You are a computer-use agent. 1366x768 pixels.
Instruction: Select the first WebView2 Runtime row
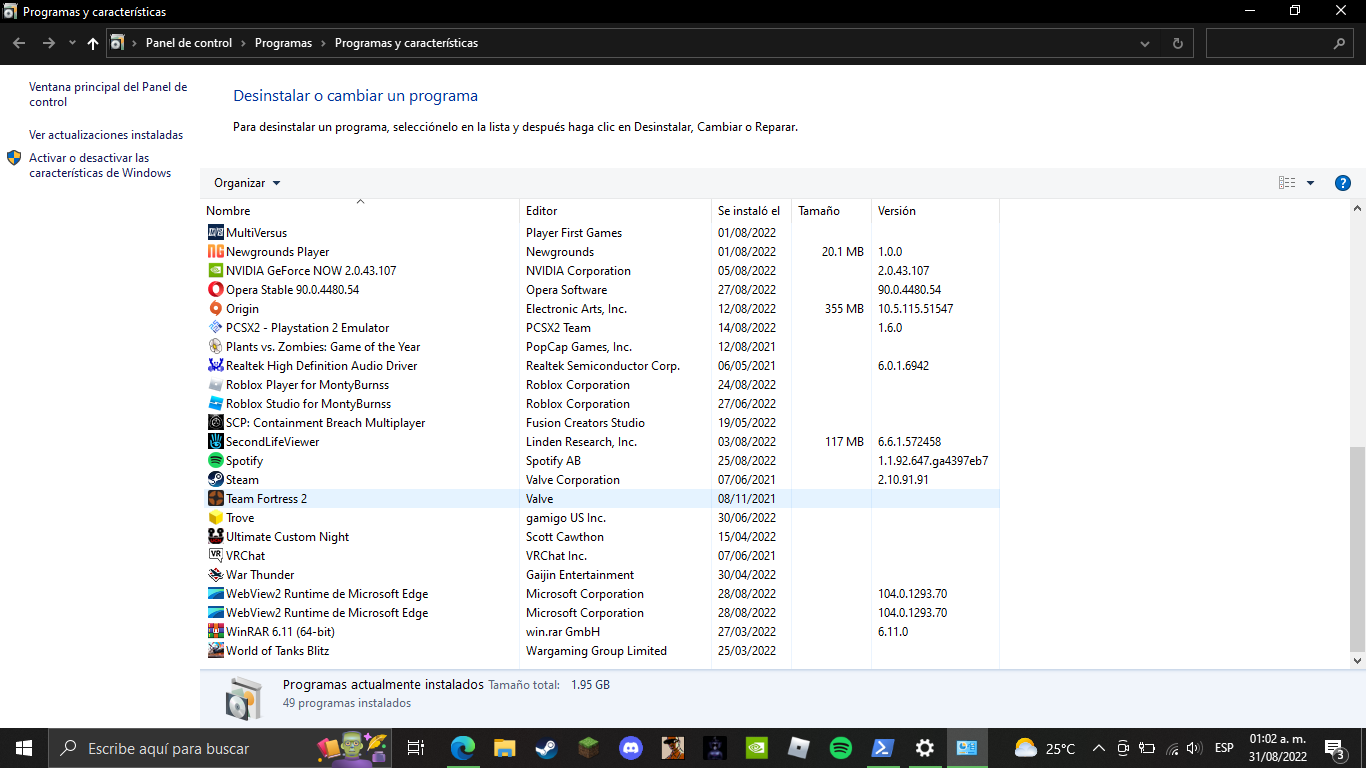click(600, 594)
